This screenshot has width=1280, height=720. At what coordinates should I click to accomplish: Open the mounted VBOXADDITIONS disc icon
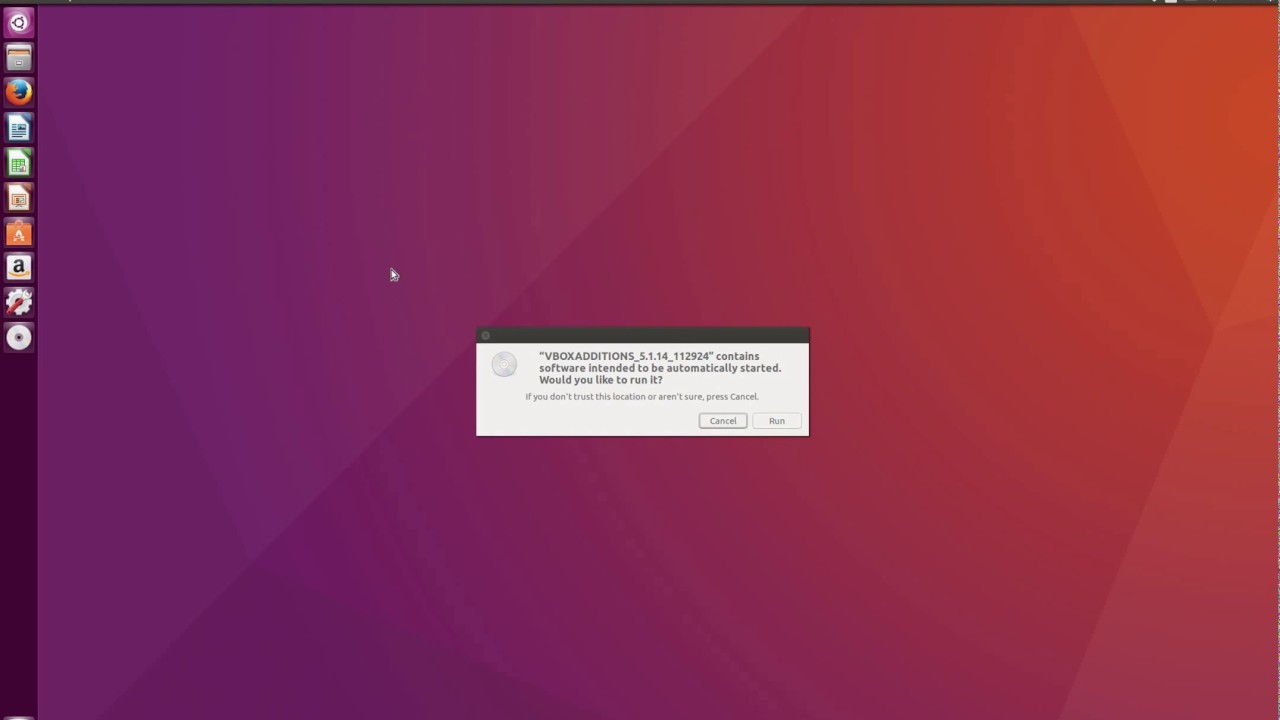18,337
